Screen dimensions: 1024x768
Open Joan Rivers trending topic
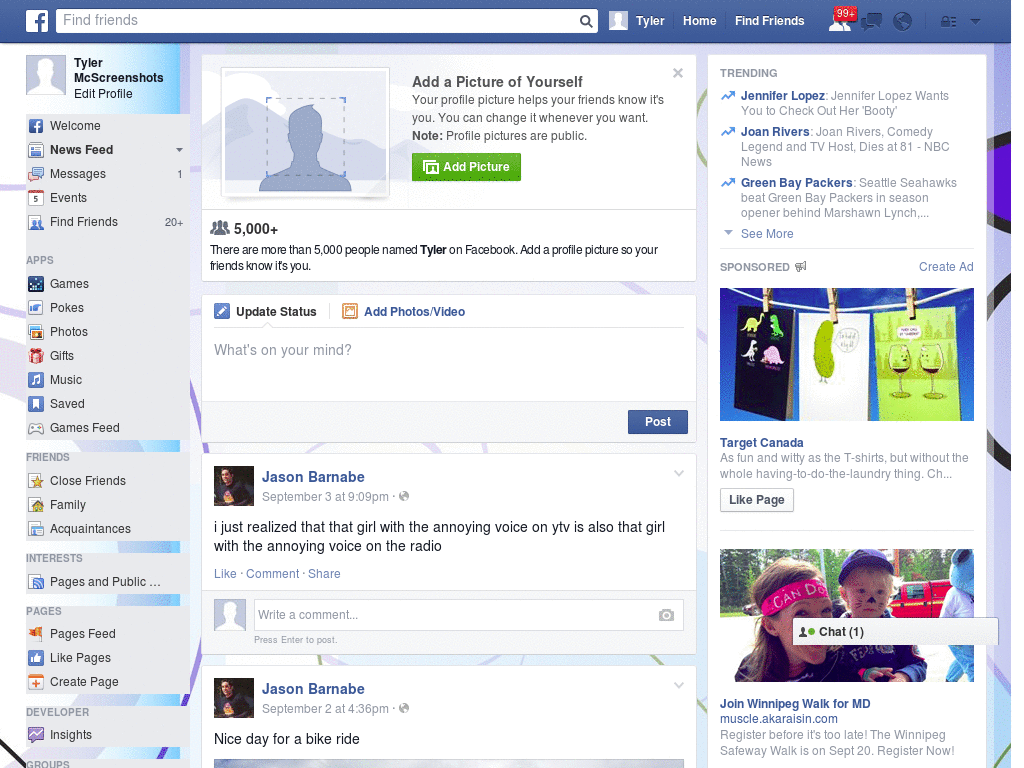pos(775,132)
